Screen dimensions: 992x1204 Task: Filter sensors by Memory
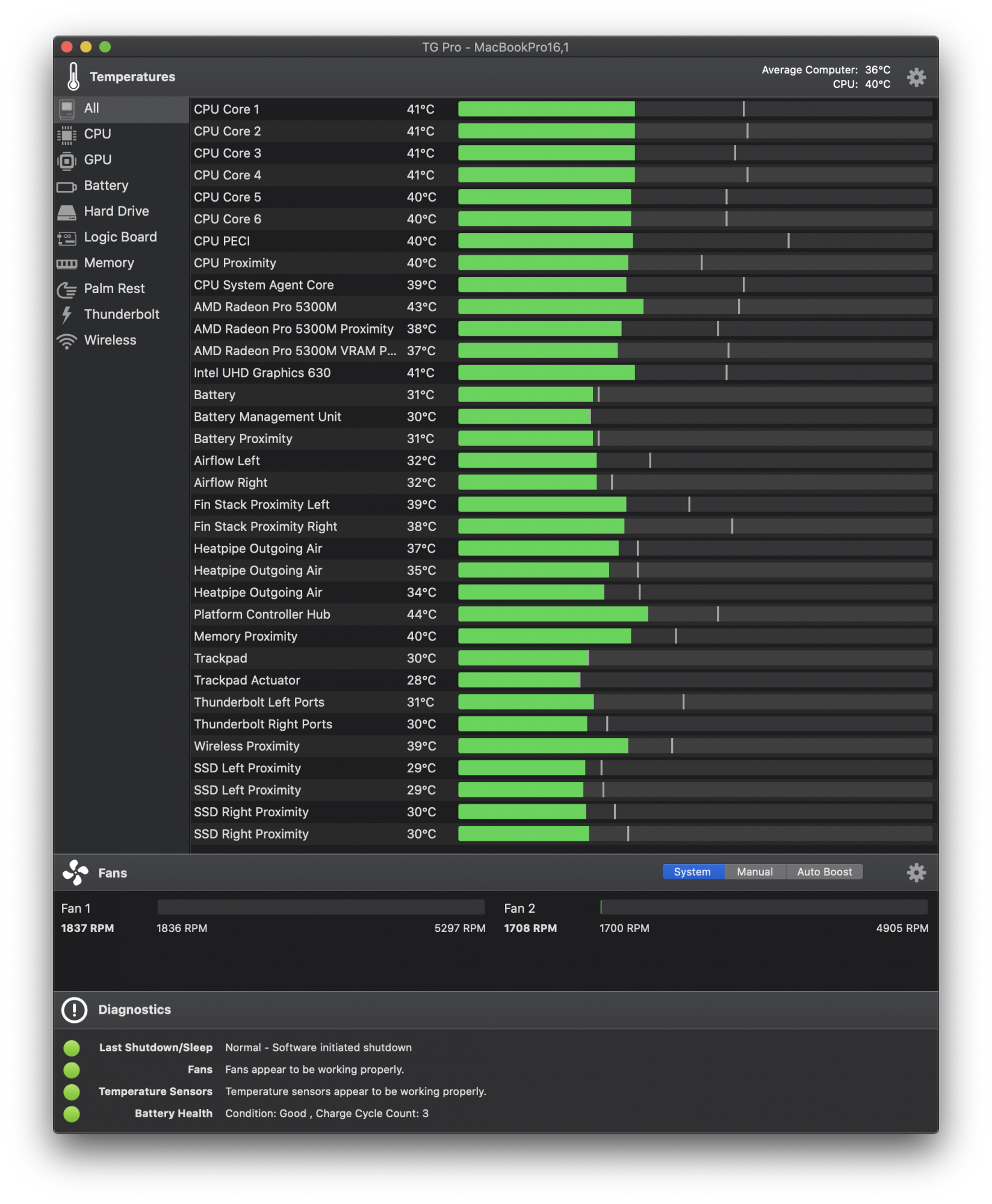tap(109, 263)
